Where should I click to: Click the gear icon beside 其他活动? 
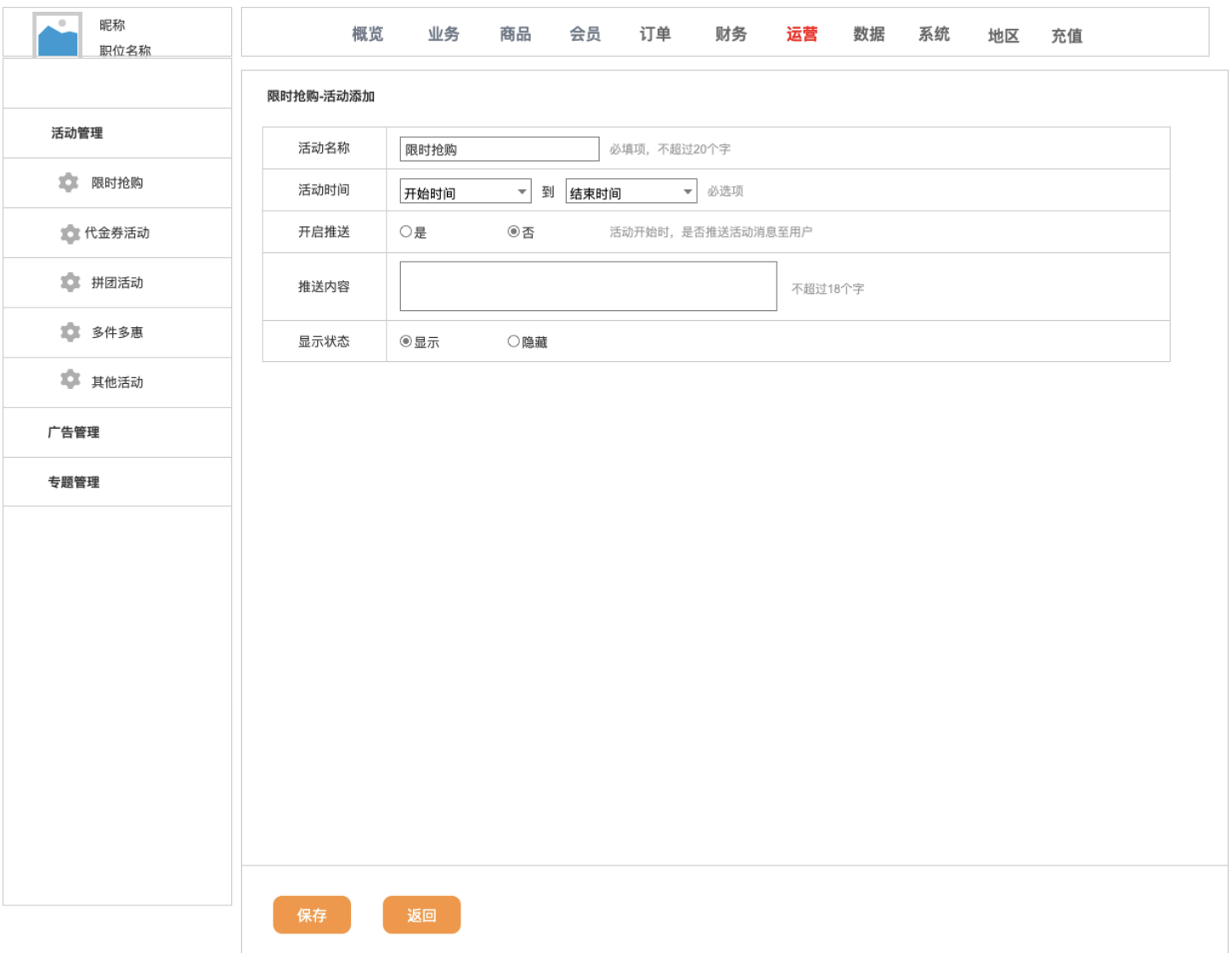(71, 380)
